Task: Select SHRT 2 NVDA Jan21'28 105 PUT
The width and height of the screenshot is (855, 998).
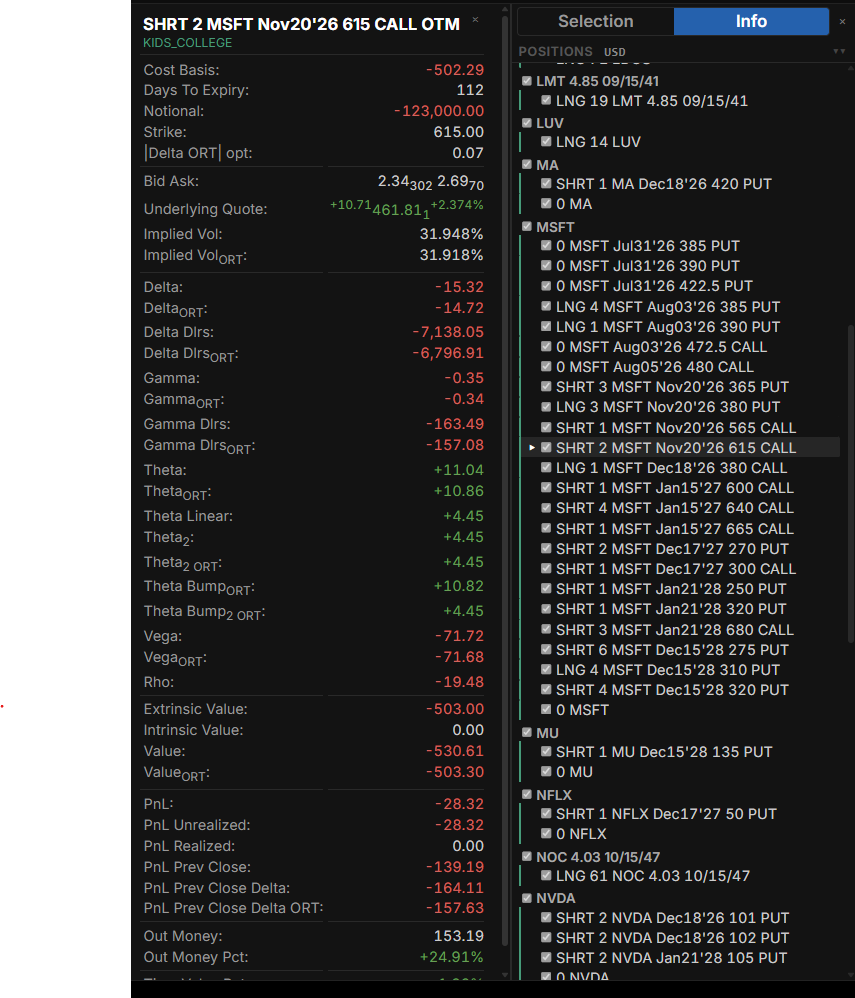Action: pyautogui.click(x=672, y=958)
